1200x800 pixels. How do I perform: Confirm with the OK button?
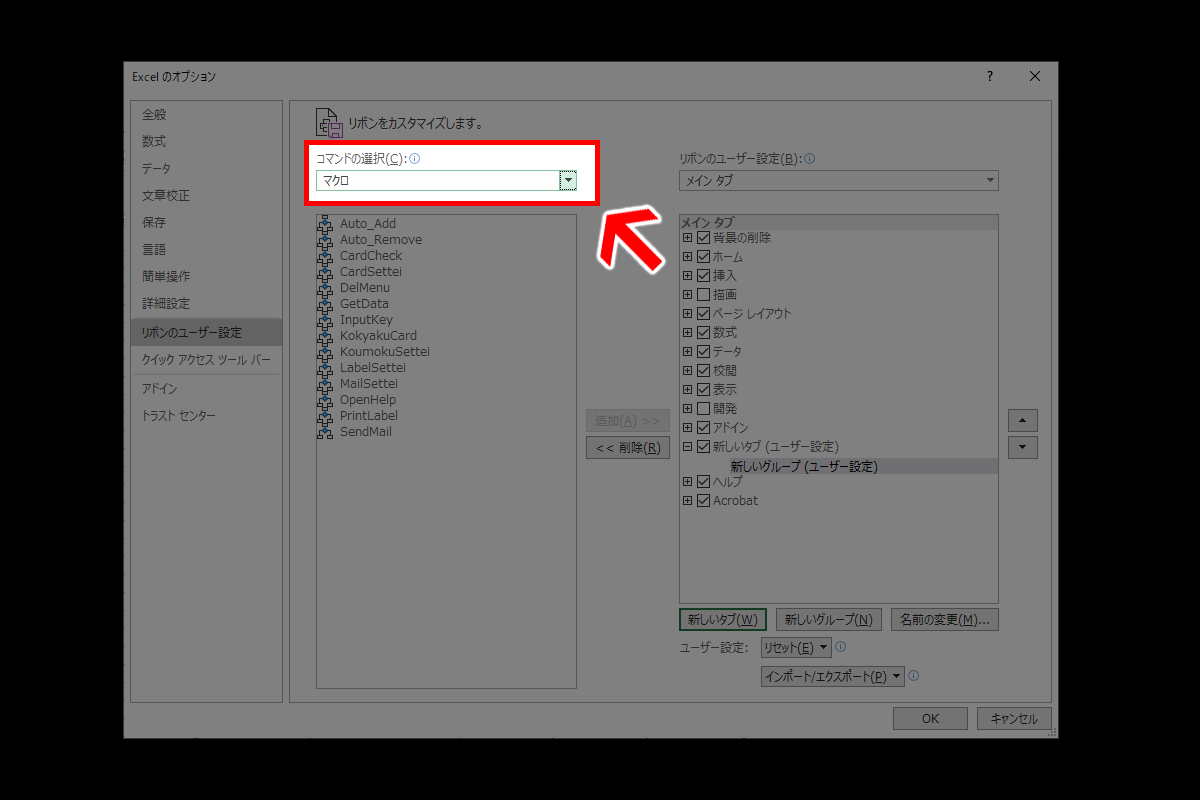point(930,718)
